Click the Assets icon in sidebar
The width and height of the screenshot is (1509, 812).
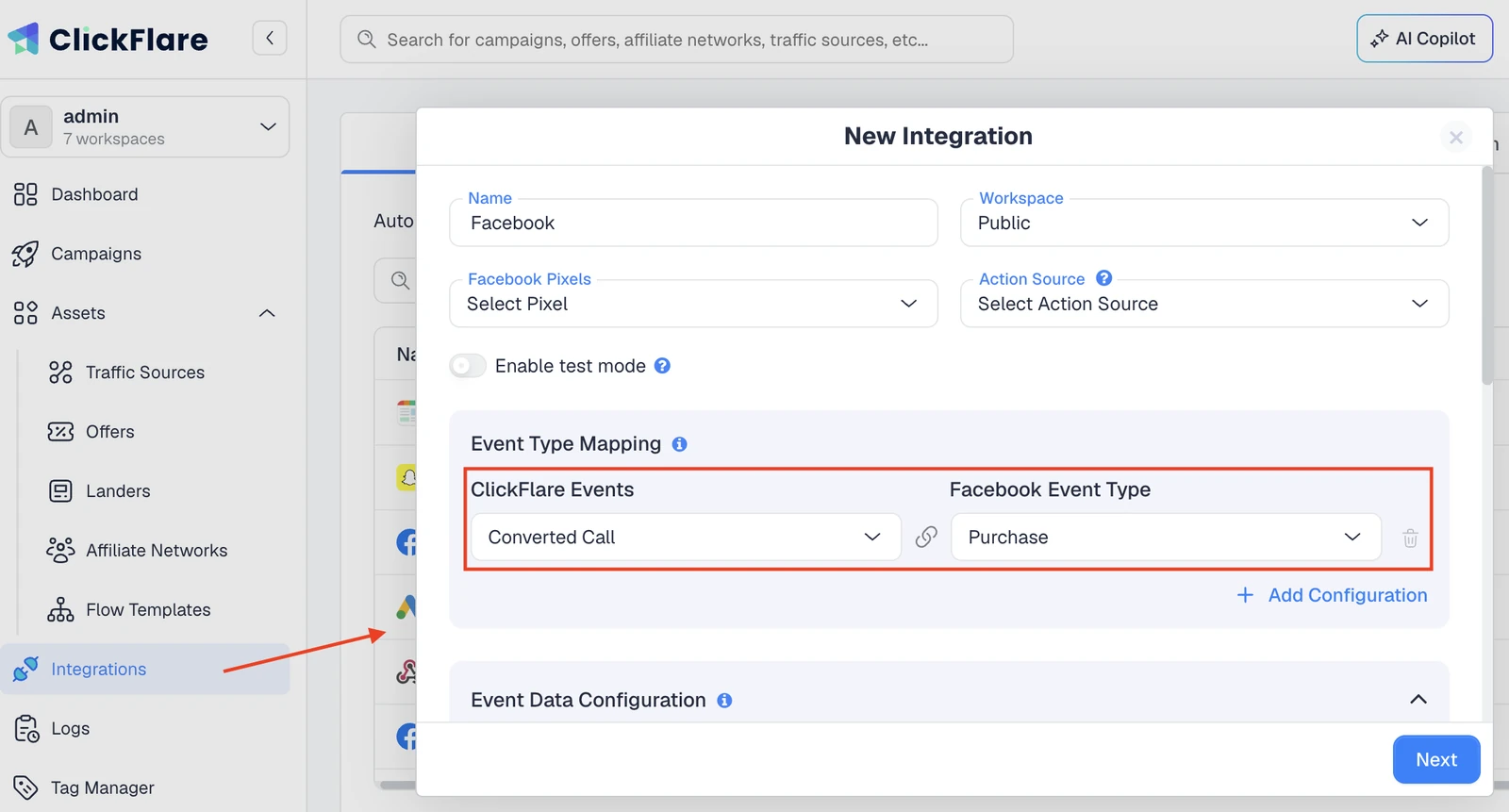tap(25, 313)
